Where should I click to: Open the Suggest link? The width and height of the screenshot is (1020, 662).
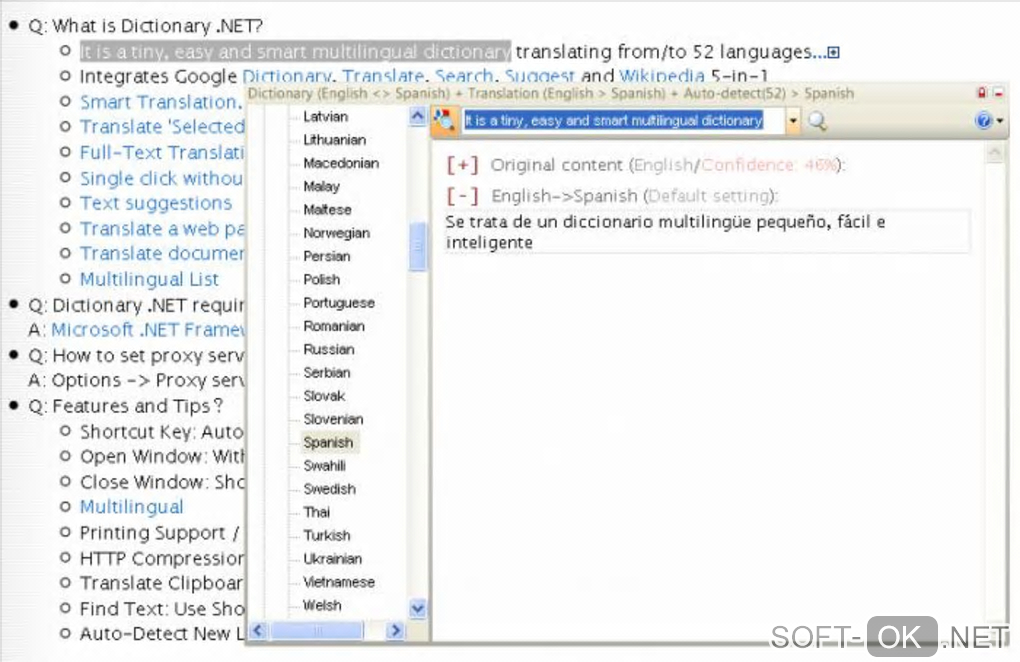pyautogui.click(x=539, y=77)
